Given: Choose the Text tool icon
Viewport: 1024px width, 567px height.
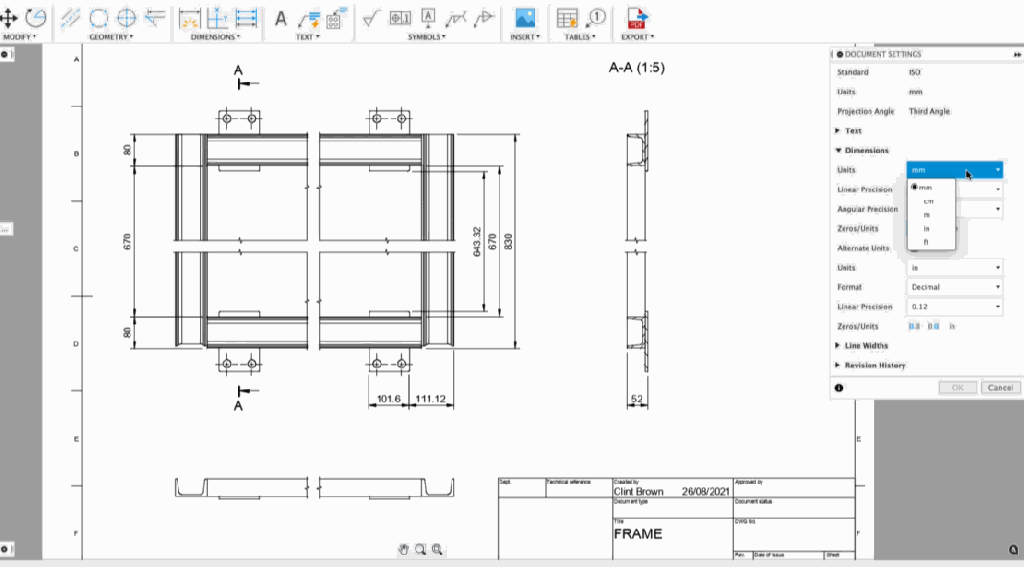Looking at the screenshot, I should pyautogui.click(x=281, y=18).
